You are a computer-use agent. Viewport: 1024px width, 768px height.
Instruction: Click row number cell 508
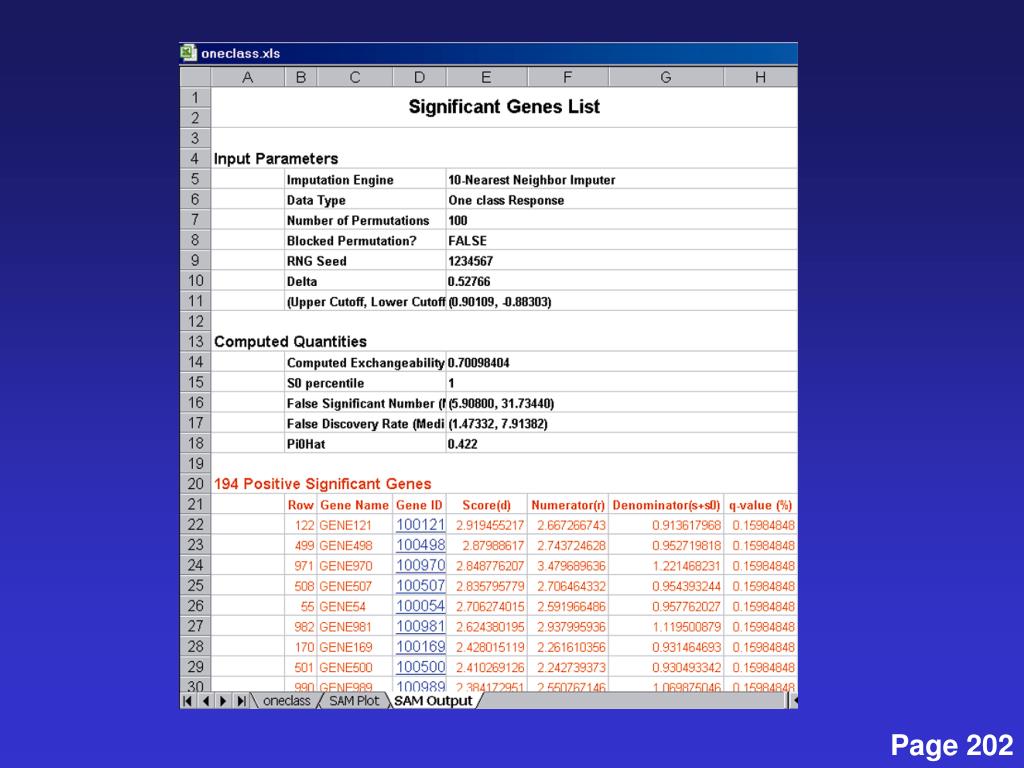[x=300, y=586]
